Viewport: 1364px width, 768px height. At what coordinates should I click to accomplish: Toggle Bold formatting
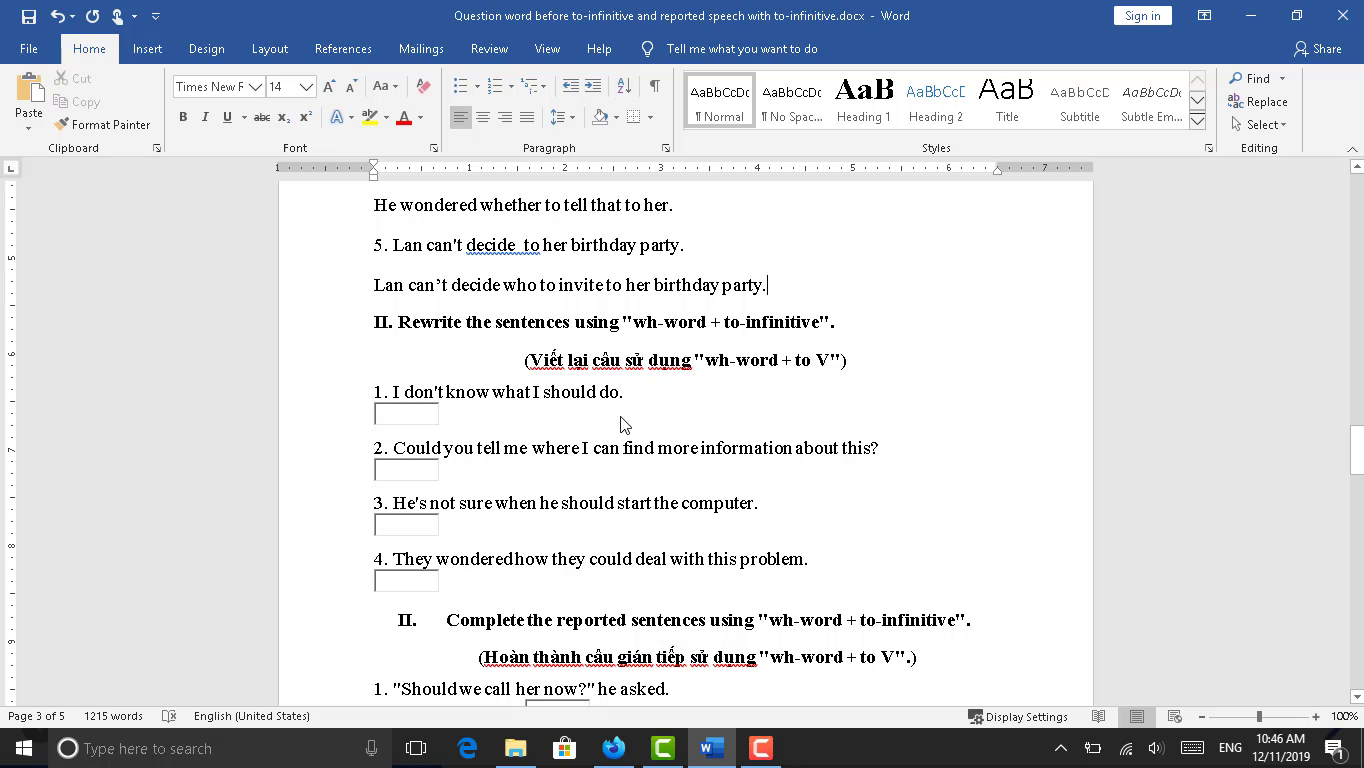point(183,118)
